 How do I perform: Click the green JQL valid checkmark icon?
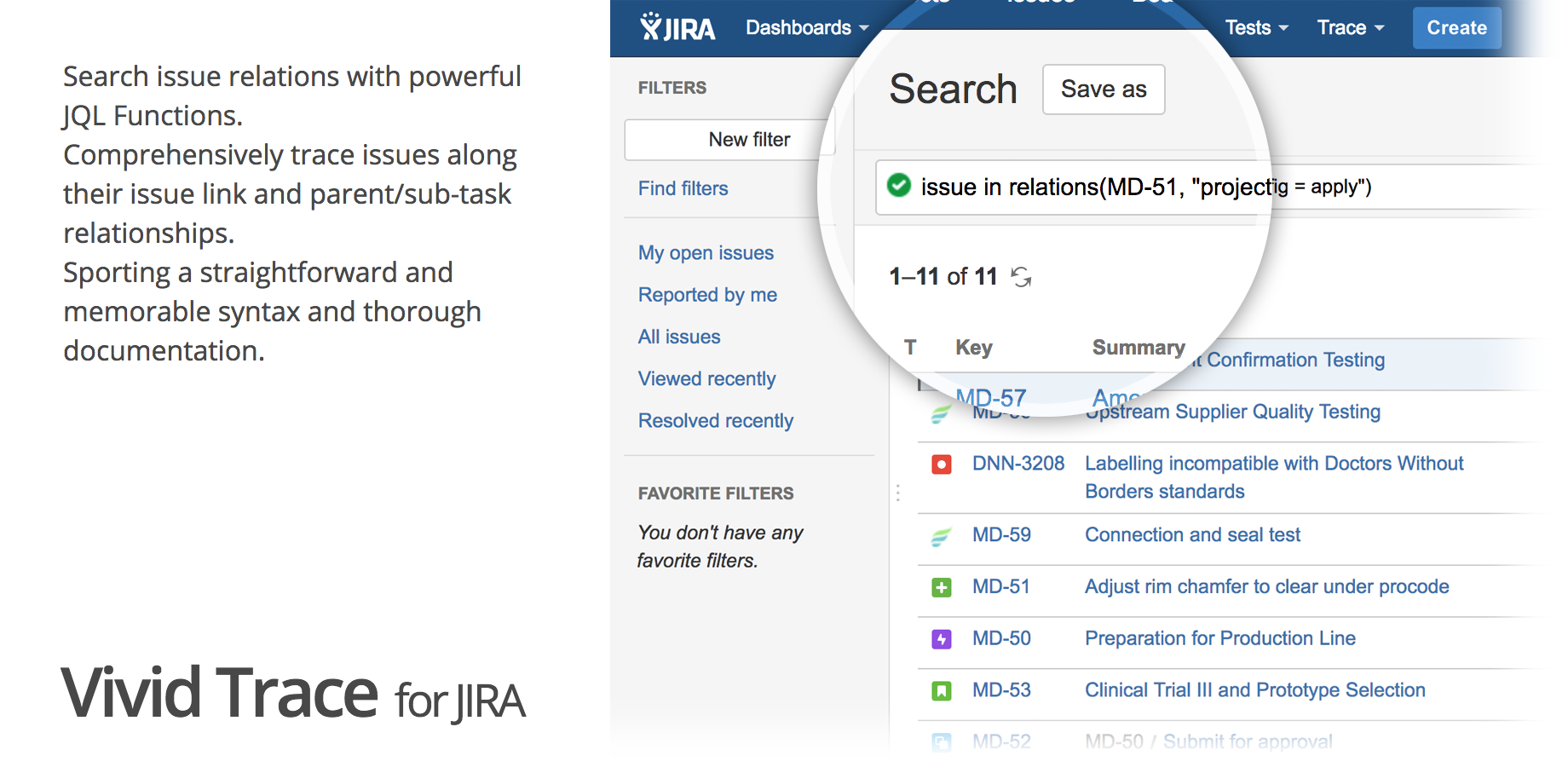[x=899, y=185]
